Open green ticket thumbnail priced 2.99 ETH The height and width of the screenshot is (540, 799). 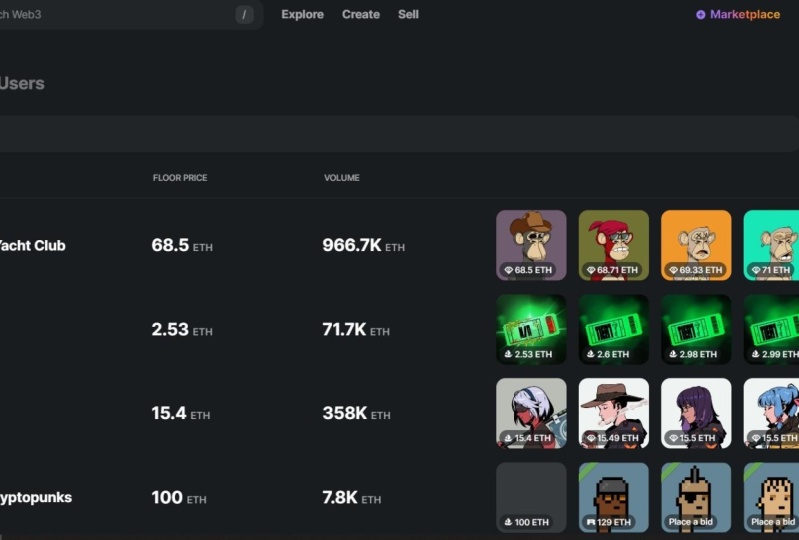pos(771,329)
